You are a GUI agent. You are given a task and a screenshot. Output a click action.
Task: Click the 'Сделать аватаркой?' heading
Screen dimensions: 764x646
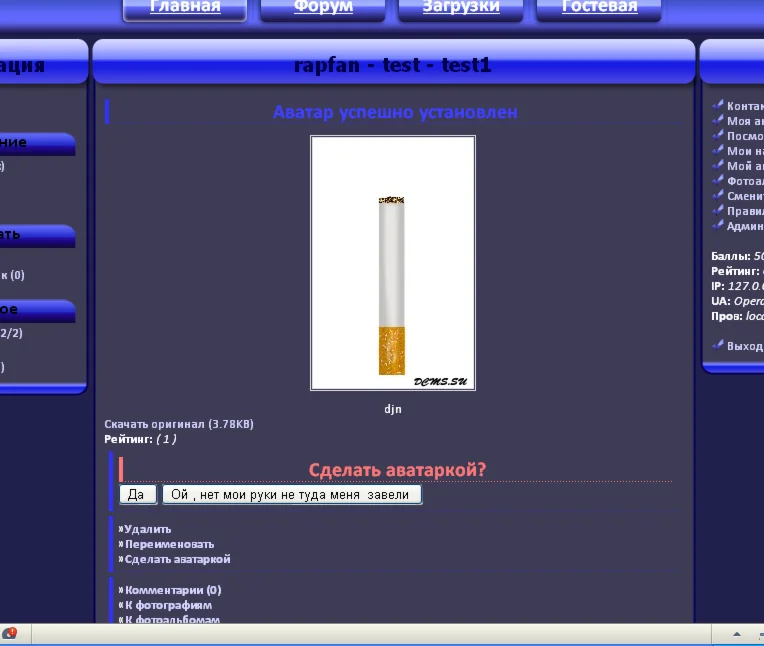[397, 470]
